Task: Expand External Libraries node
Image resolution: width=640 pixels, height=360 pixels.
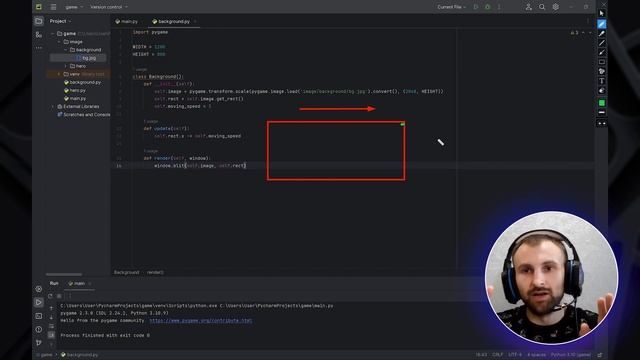Action: (53, 107)
